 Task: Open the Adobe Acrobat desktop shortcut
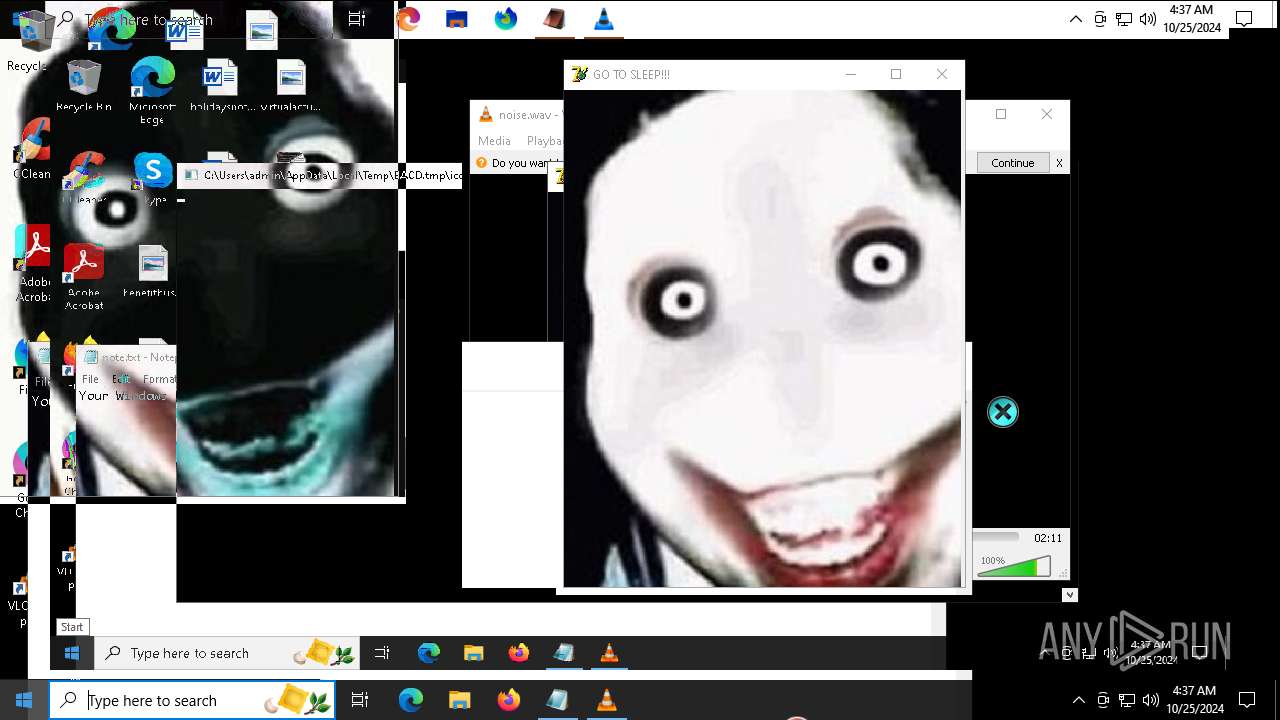point(84,277)
